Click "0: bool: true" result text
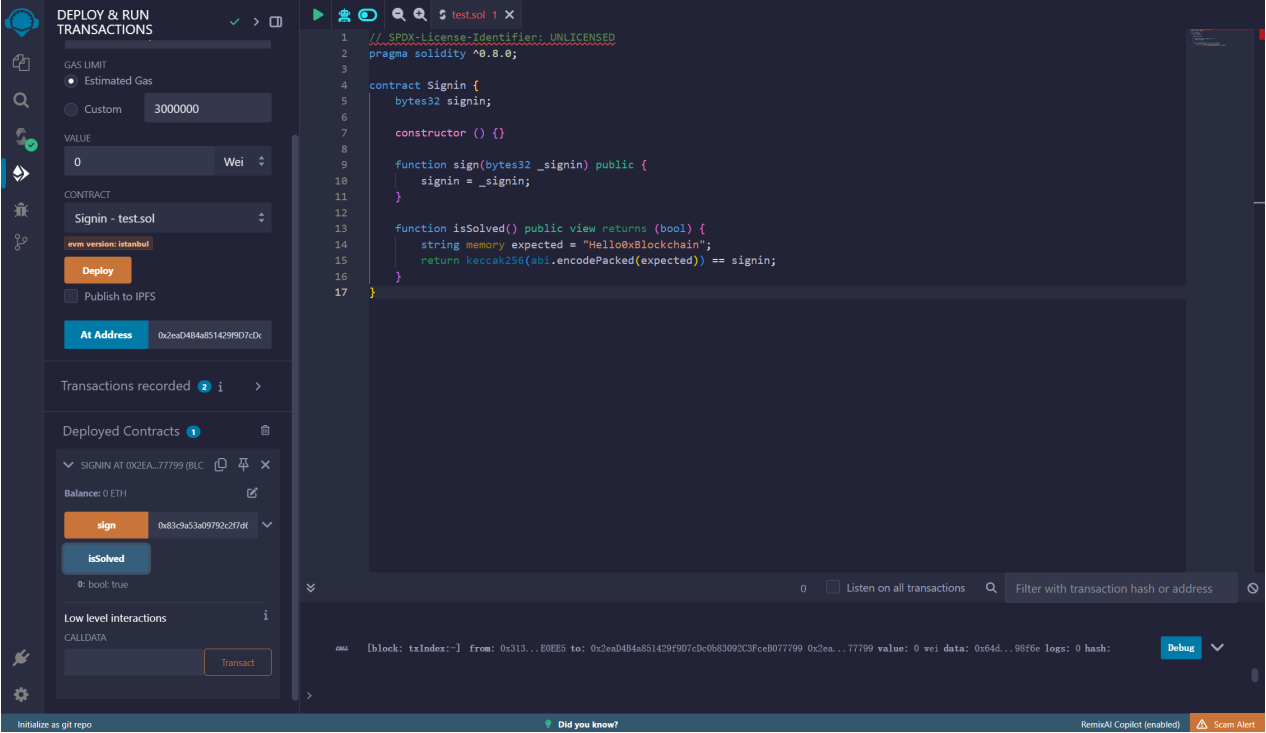This screenshot has width=1266, height=733. click(x=102, y=584)
